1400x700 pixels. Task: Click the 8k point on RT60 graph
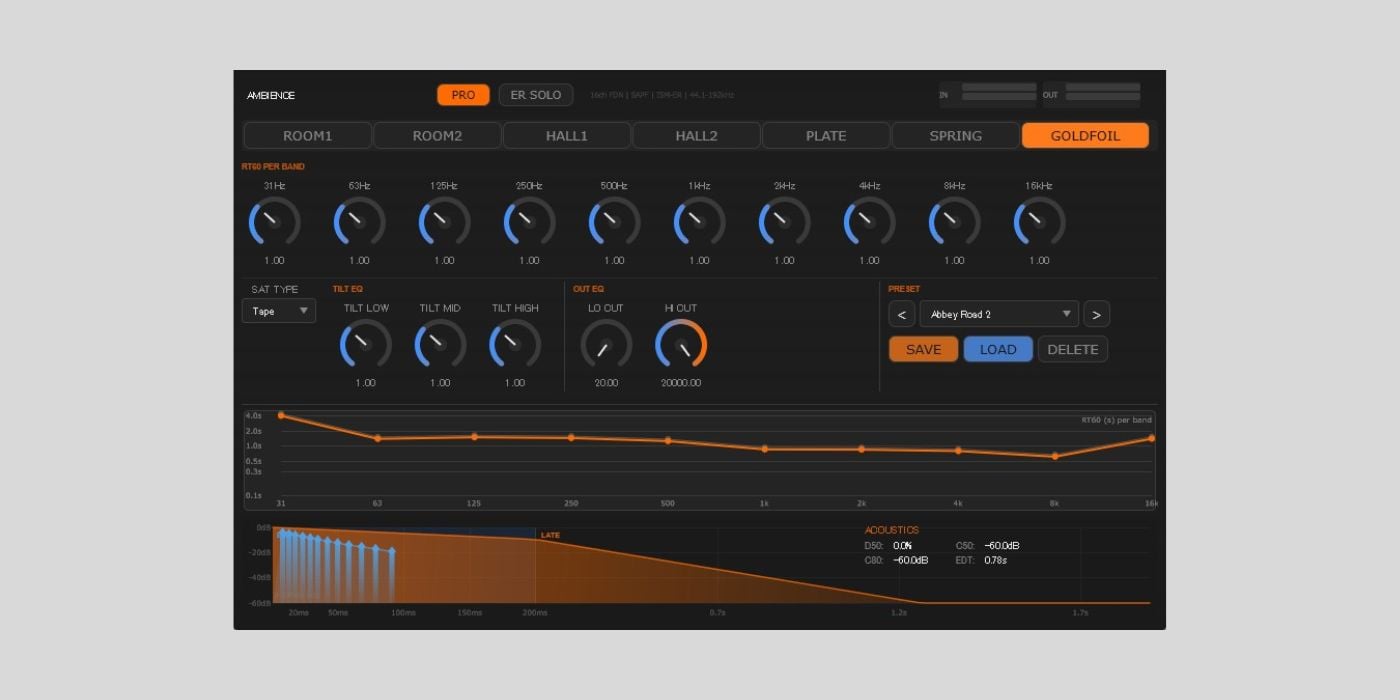[1054, 456]
